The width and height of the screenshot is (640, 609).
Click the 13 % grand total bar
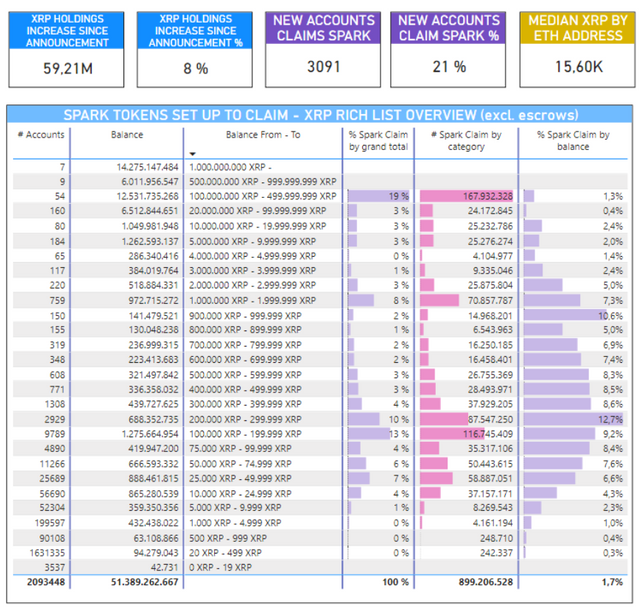369,434
